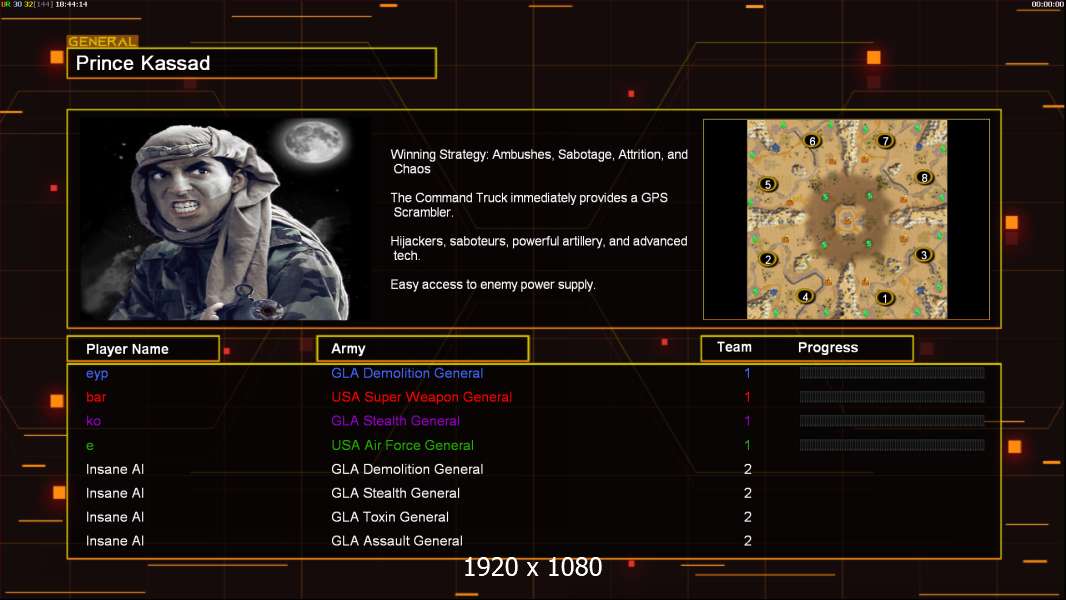The image size is (1066, 600).
Task: Click the loading progress bar for e
Action: point(892,445)
